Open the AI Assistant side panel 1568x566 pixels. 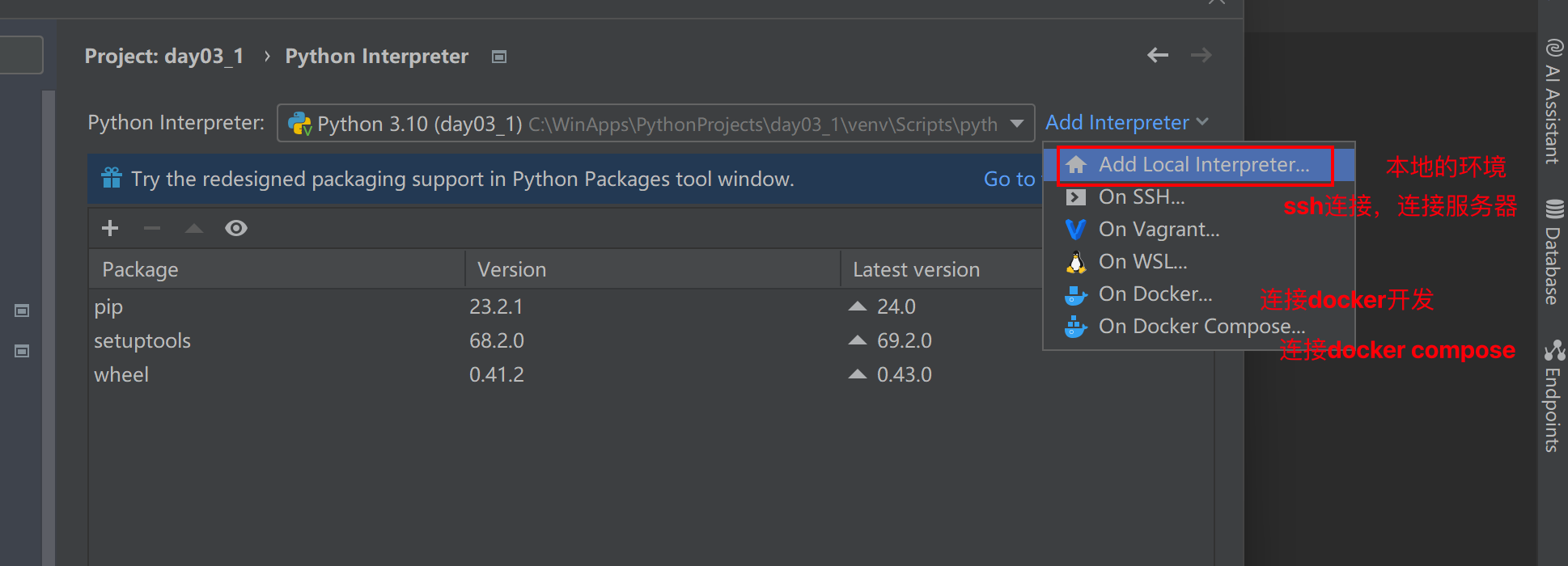pyautogui.click(x=1553, y=102)
